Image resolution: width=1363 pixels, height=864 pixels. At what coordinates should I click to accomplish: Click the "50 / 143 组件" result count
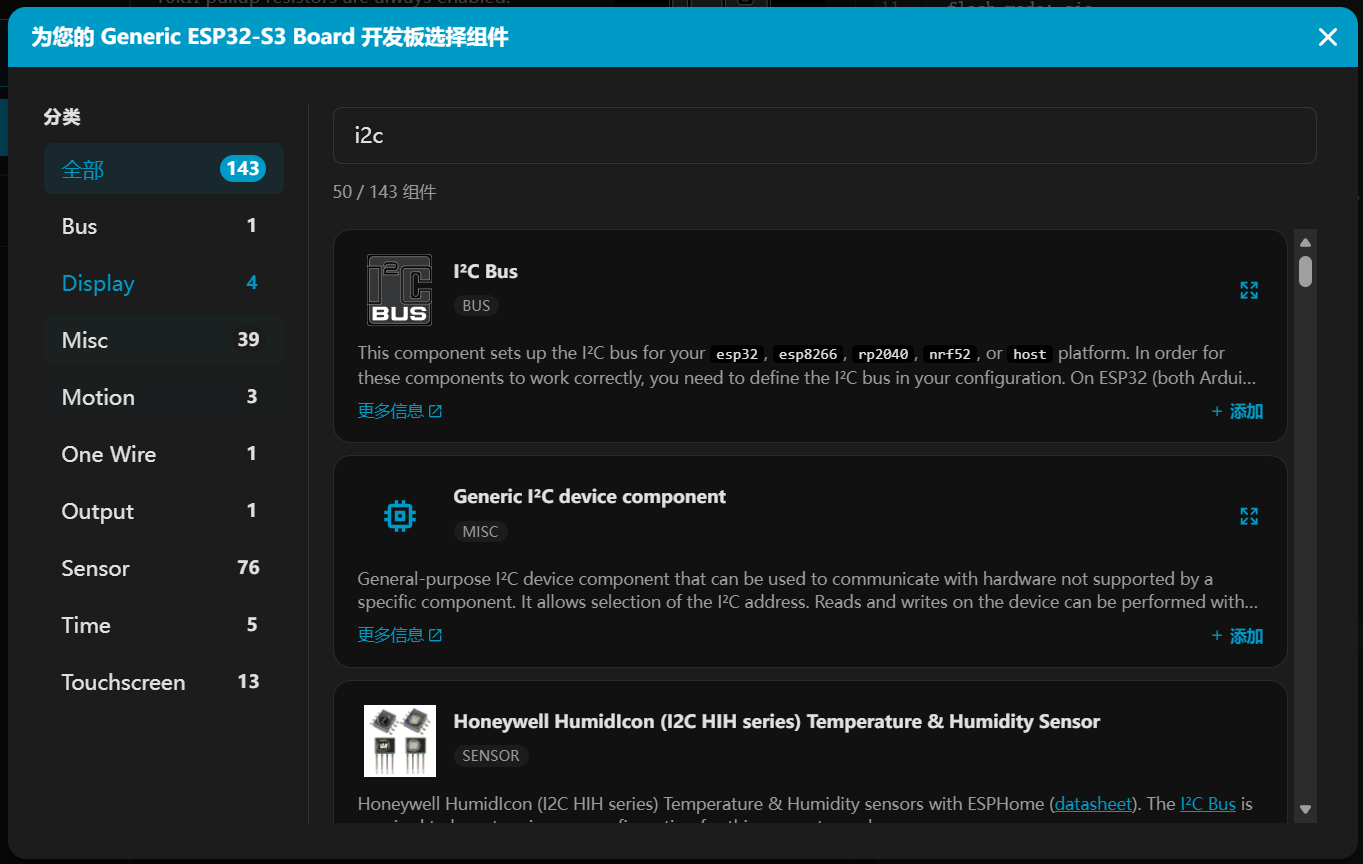click(x=384, y=191)
